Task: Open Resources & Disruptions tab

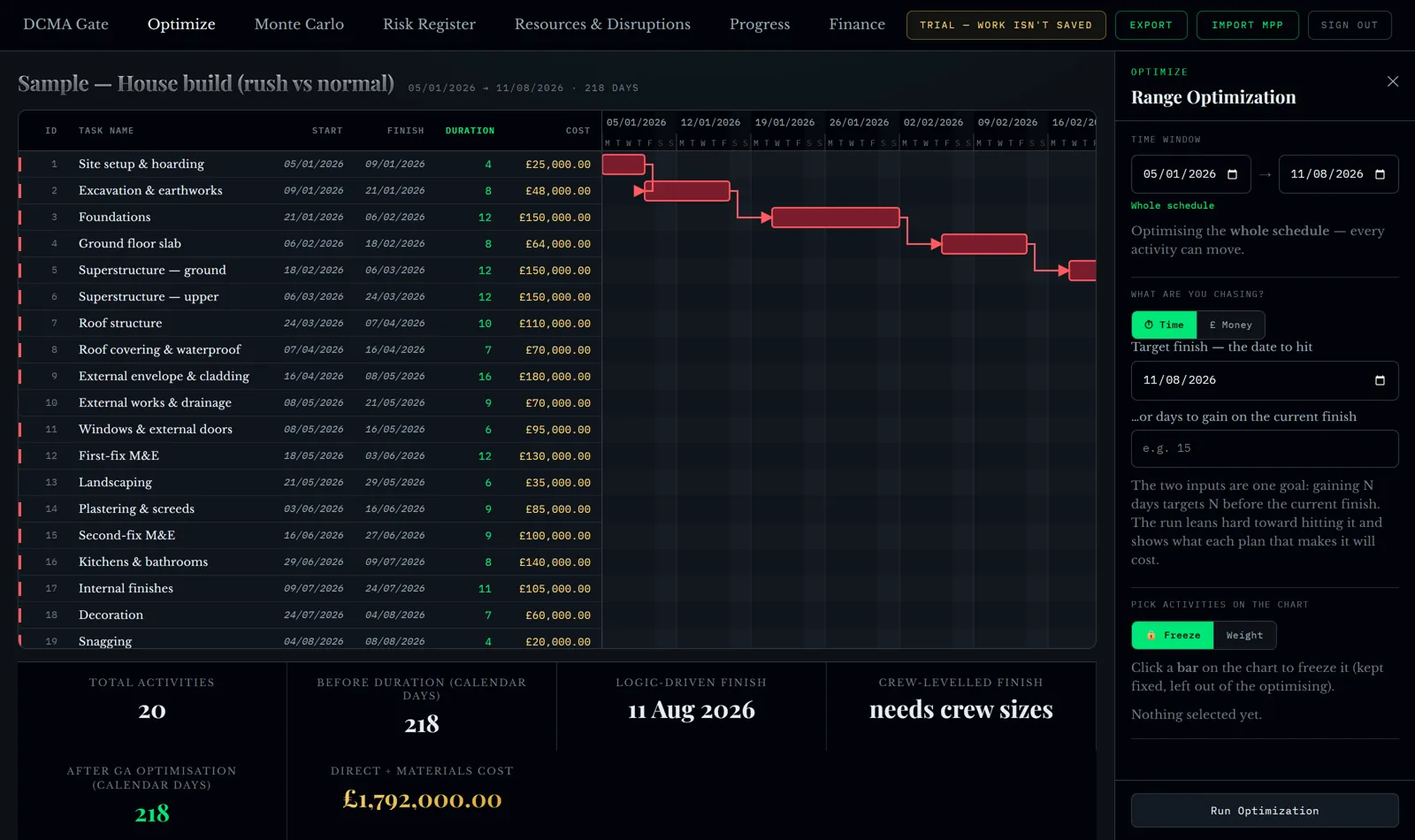Action: point(602,25)
